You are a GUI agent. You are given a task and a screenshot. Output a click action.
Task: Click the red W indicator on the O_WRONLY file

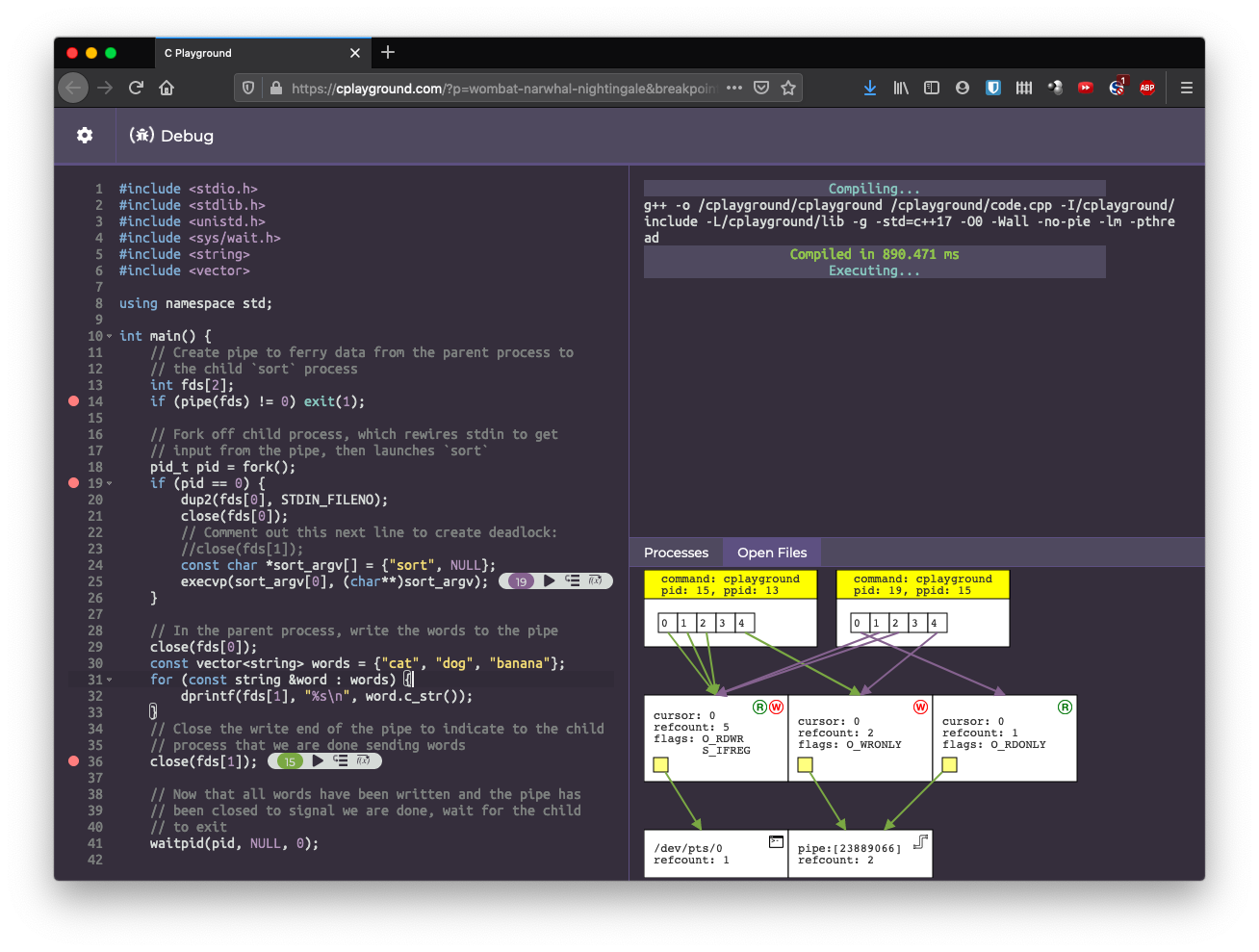point(919,707)
